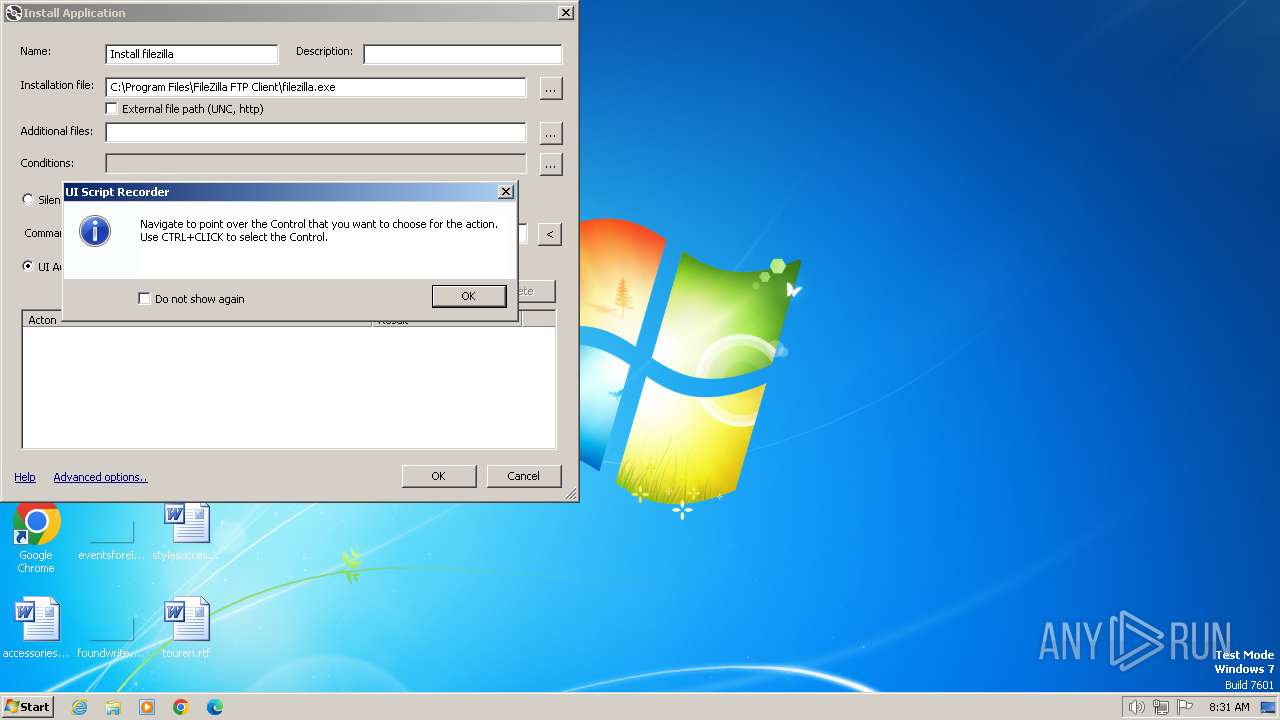The image size is (1280, 720).
Task: Browse for the installation file
Action: pos(551,88)
